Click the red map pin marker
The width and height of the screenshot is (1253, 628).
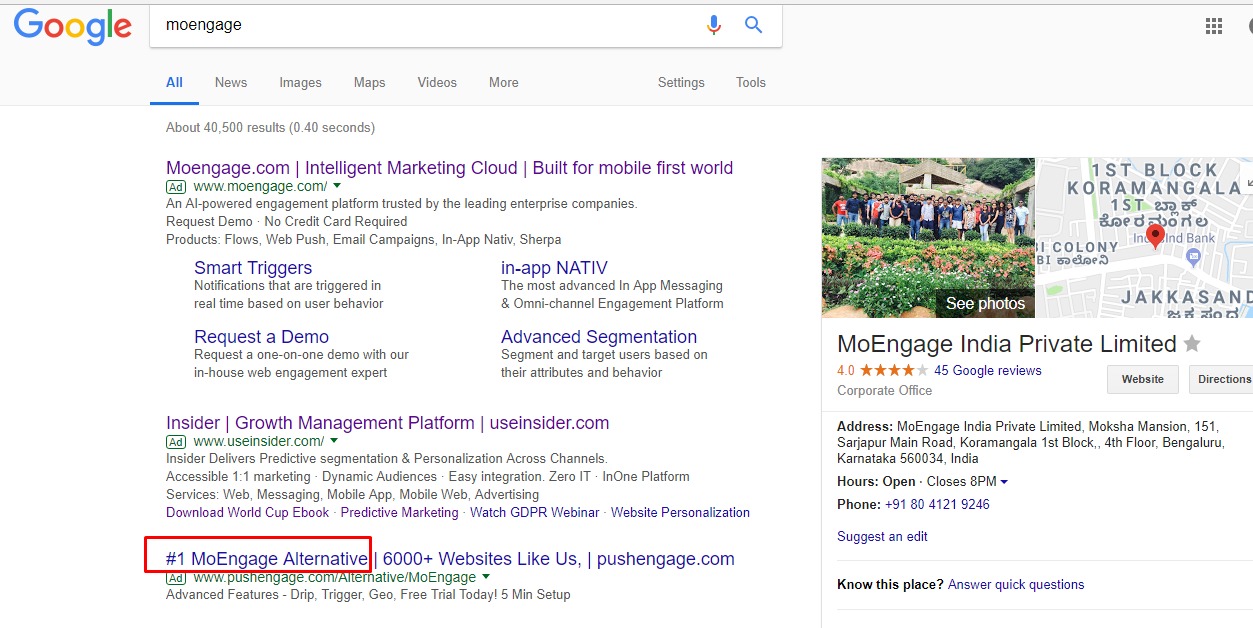1155,237
